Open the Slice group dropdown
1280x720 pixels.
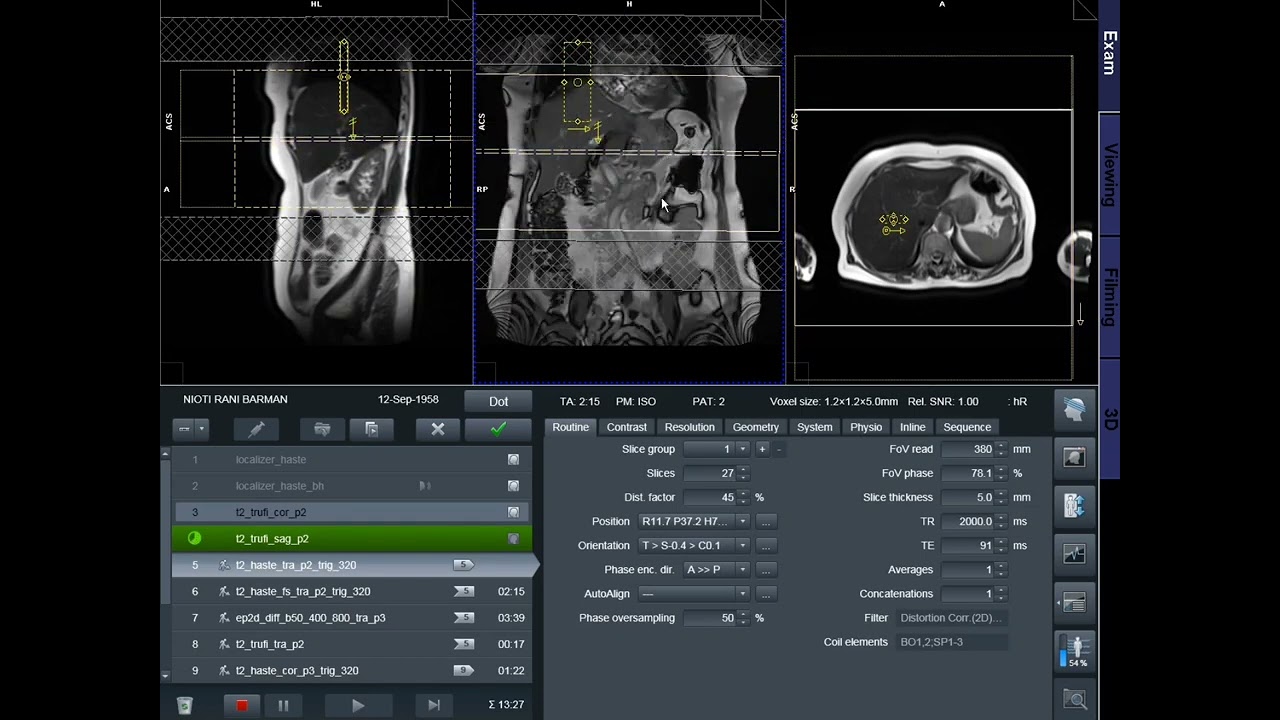click(x=743, y=449)
